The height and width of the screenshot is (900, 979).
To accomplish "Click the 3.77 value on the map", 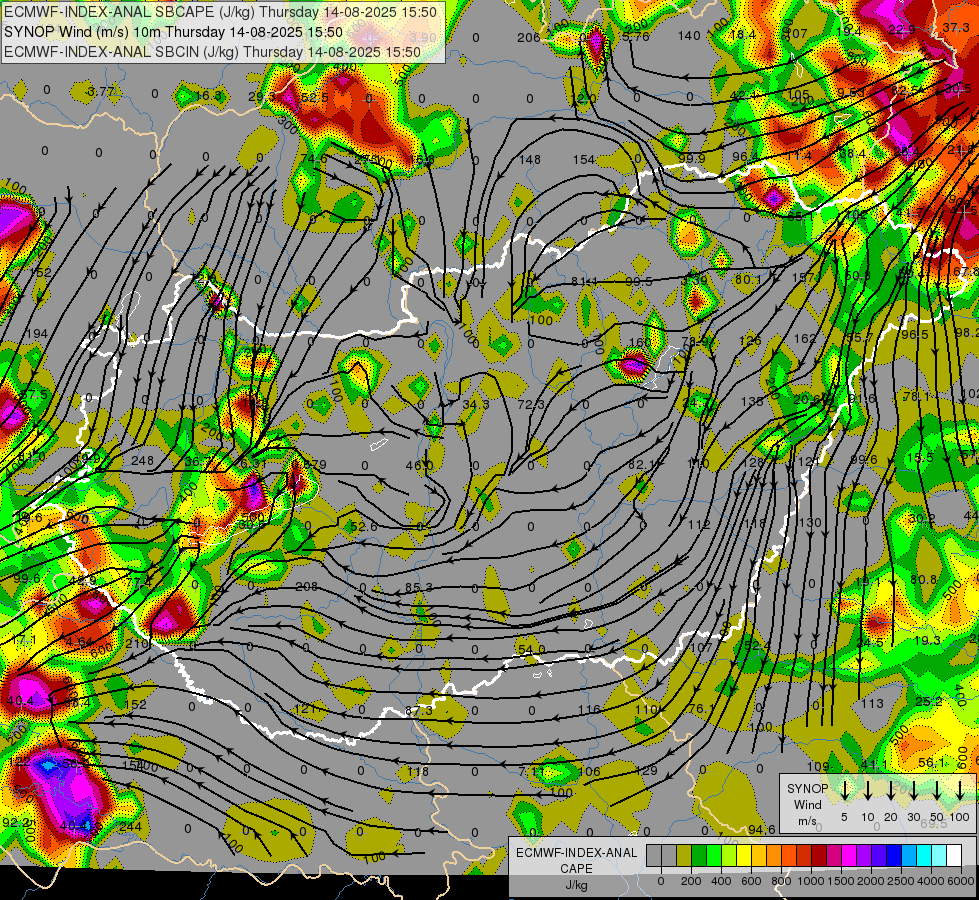I will (101, 92).
